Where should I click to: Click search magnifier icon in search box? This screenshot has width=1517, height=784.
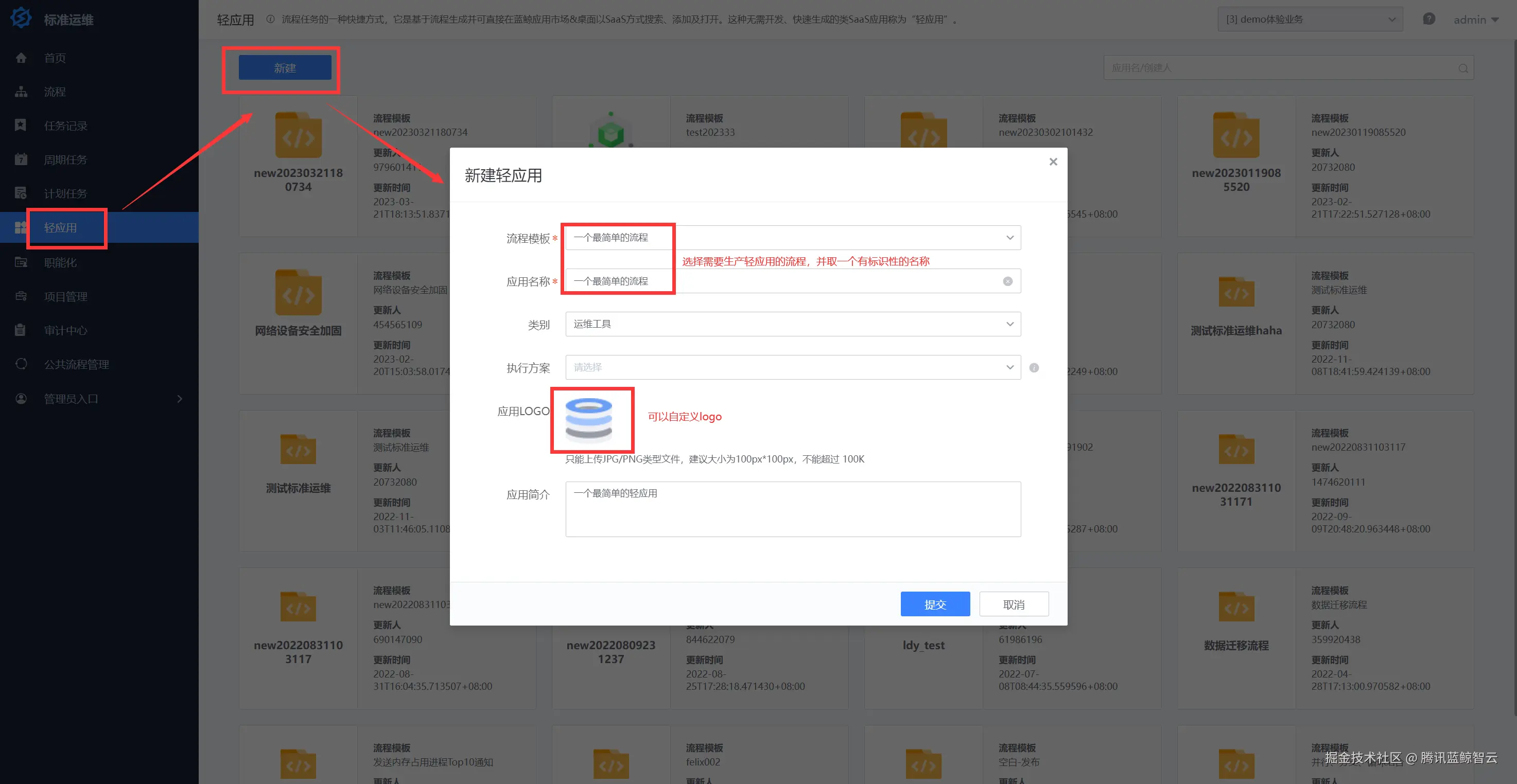click(x=1463, y=68)
